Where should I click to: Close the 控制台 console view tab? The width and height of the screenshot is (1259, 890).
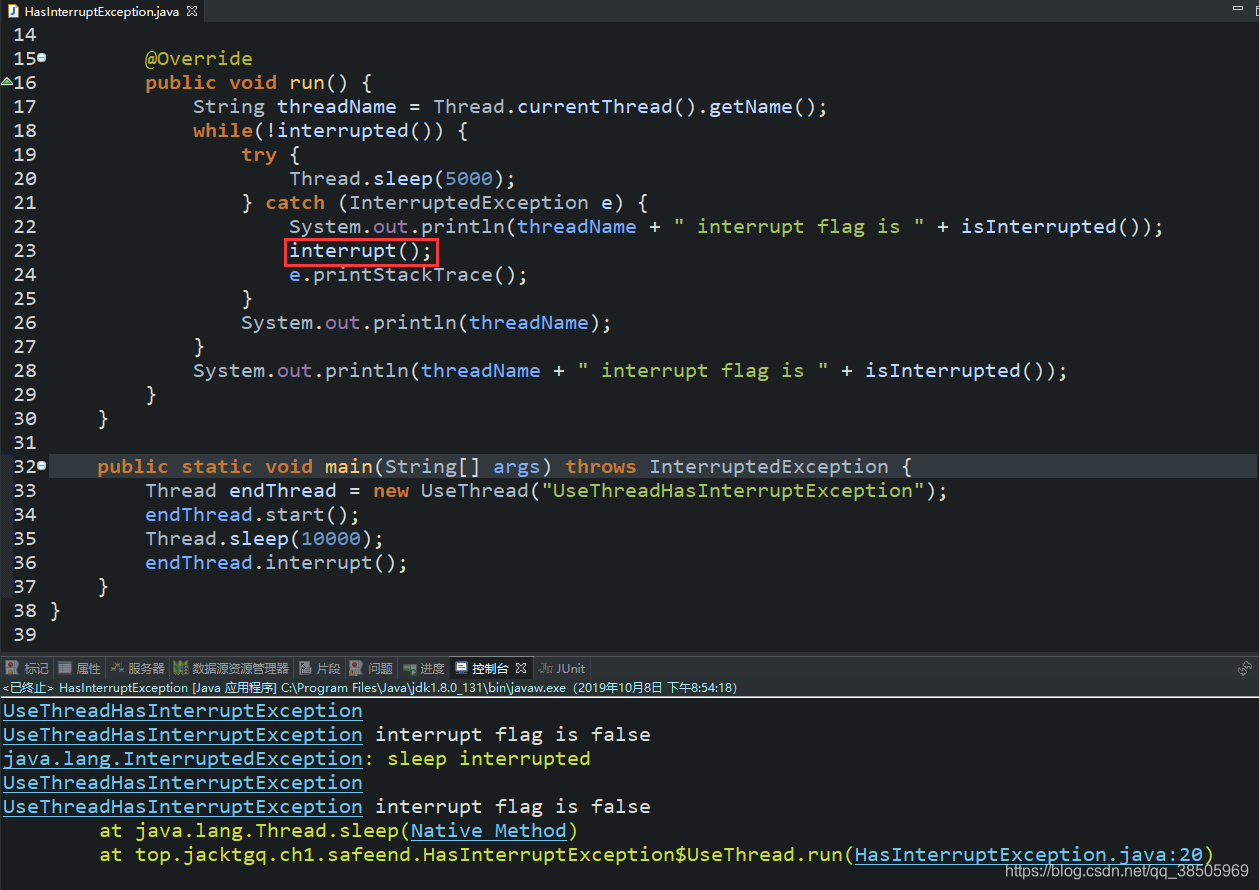(x=521, y=668)
